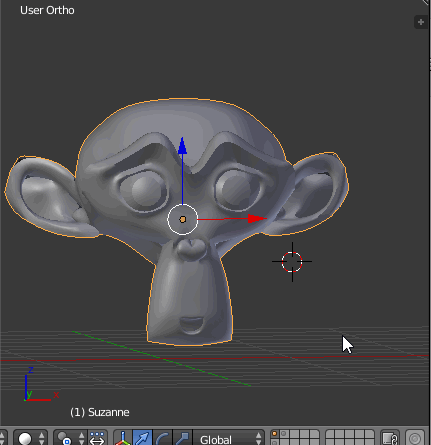Viewport: 431px width, 445px height.
Task: Click the 3D cursor crosshair
Action: click(292, 262)
